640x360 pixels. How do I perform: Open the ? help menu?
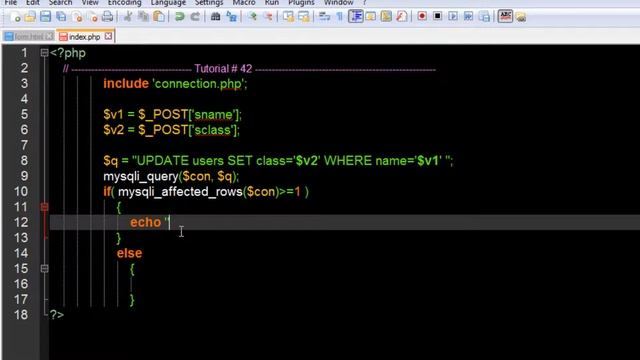pos(364,2)
